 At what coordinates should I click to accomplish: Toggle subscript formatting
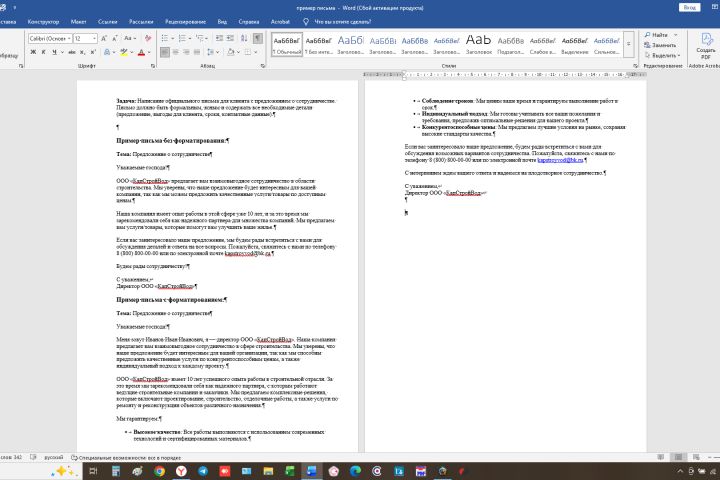83,52
